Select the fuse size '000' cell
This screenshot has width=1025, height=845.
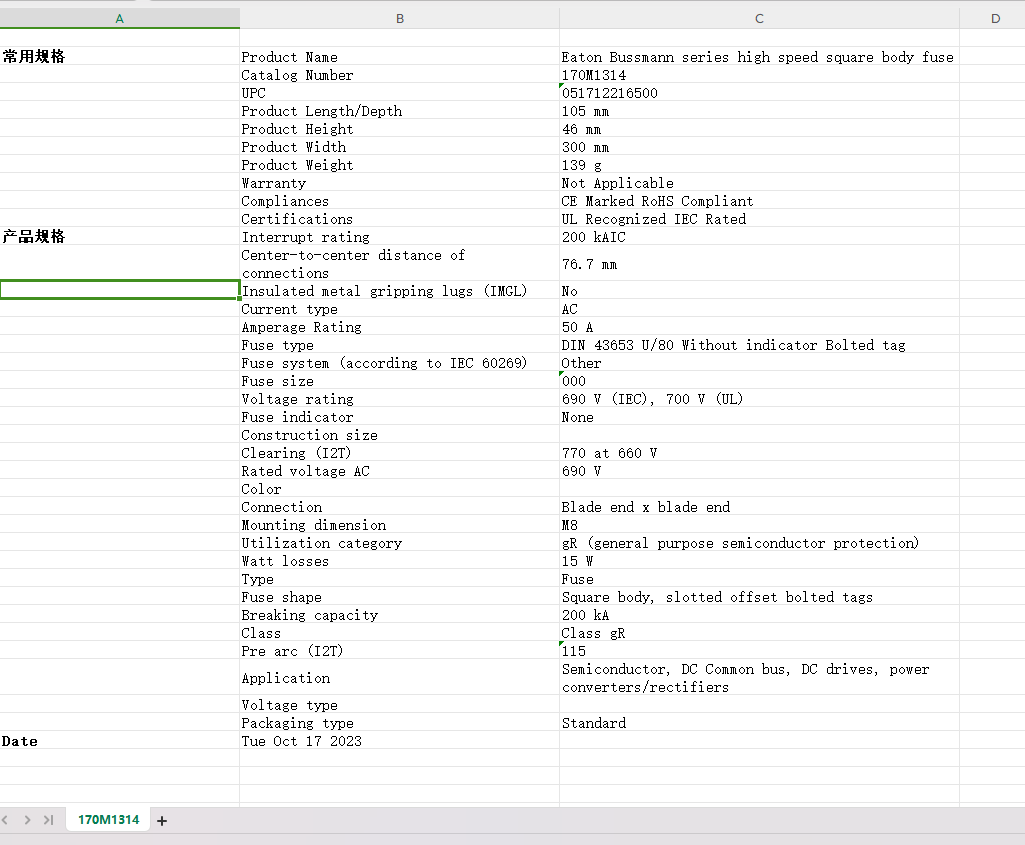pos(759,380)
